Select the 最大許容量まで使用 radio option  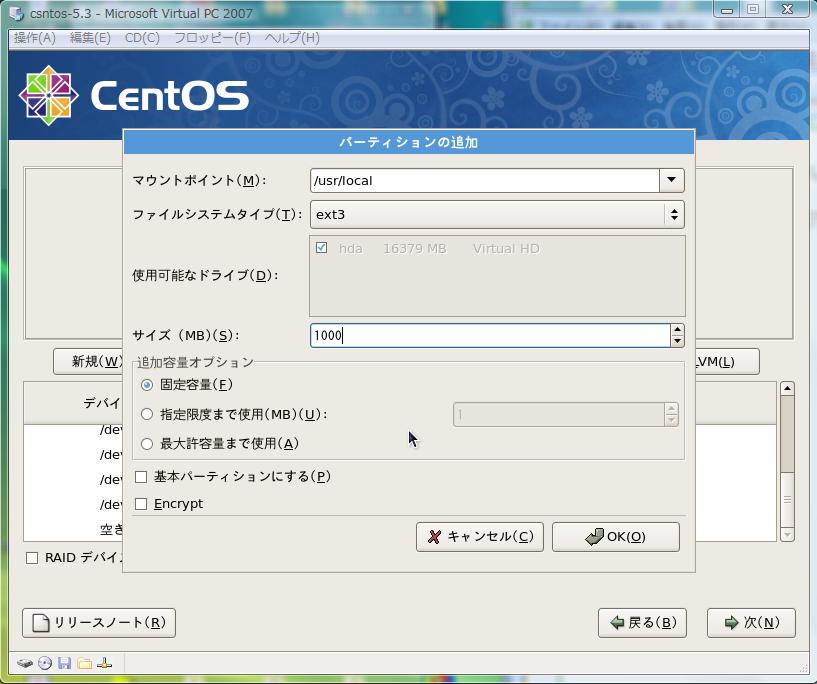[x=147, y=444]
